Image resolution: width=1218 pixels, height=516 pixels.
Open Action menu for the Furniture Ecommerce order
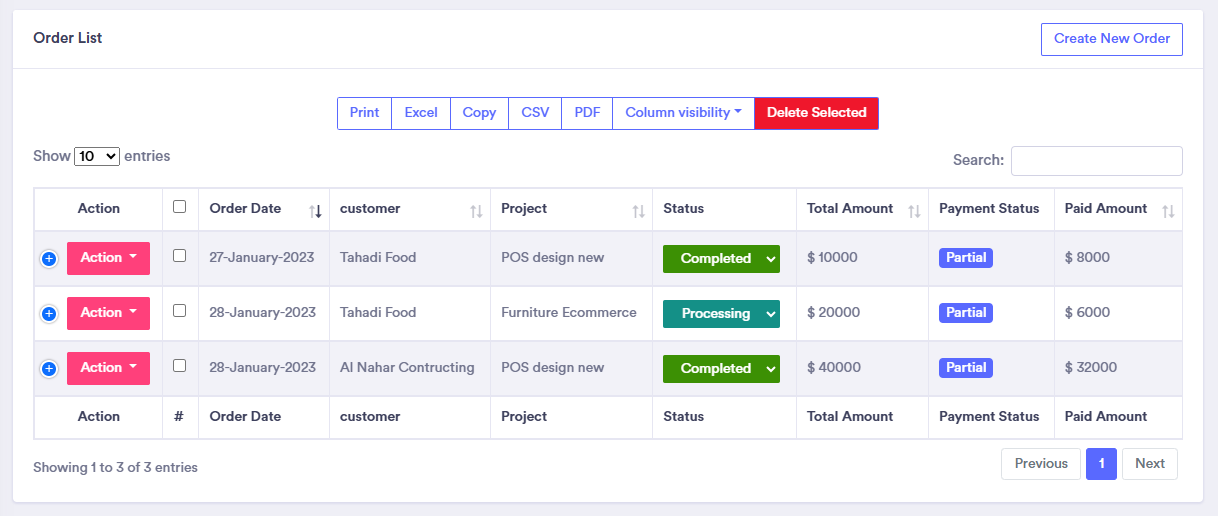(x=108, y=313)
